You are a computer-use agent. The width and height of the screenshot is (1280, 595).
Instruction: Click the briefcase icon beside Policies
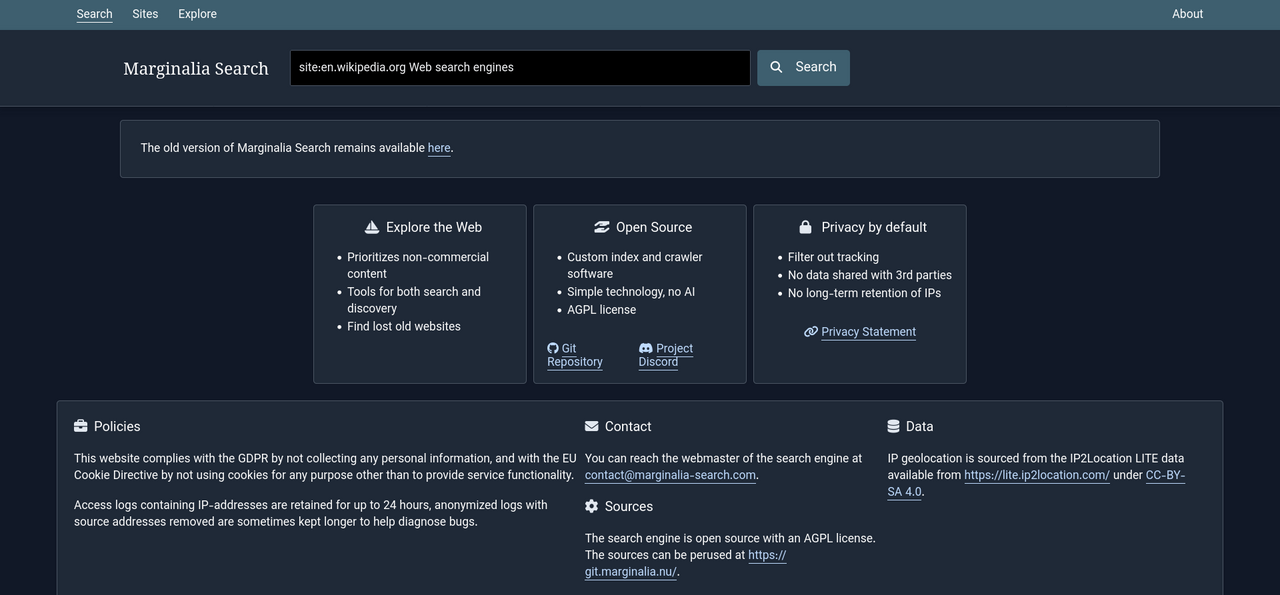[81, 426]
